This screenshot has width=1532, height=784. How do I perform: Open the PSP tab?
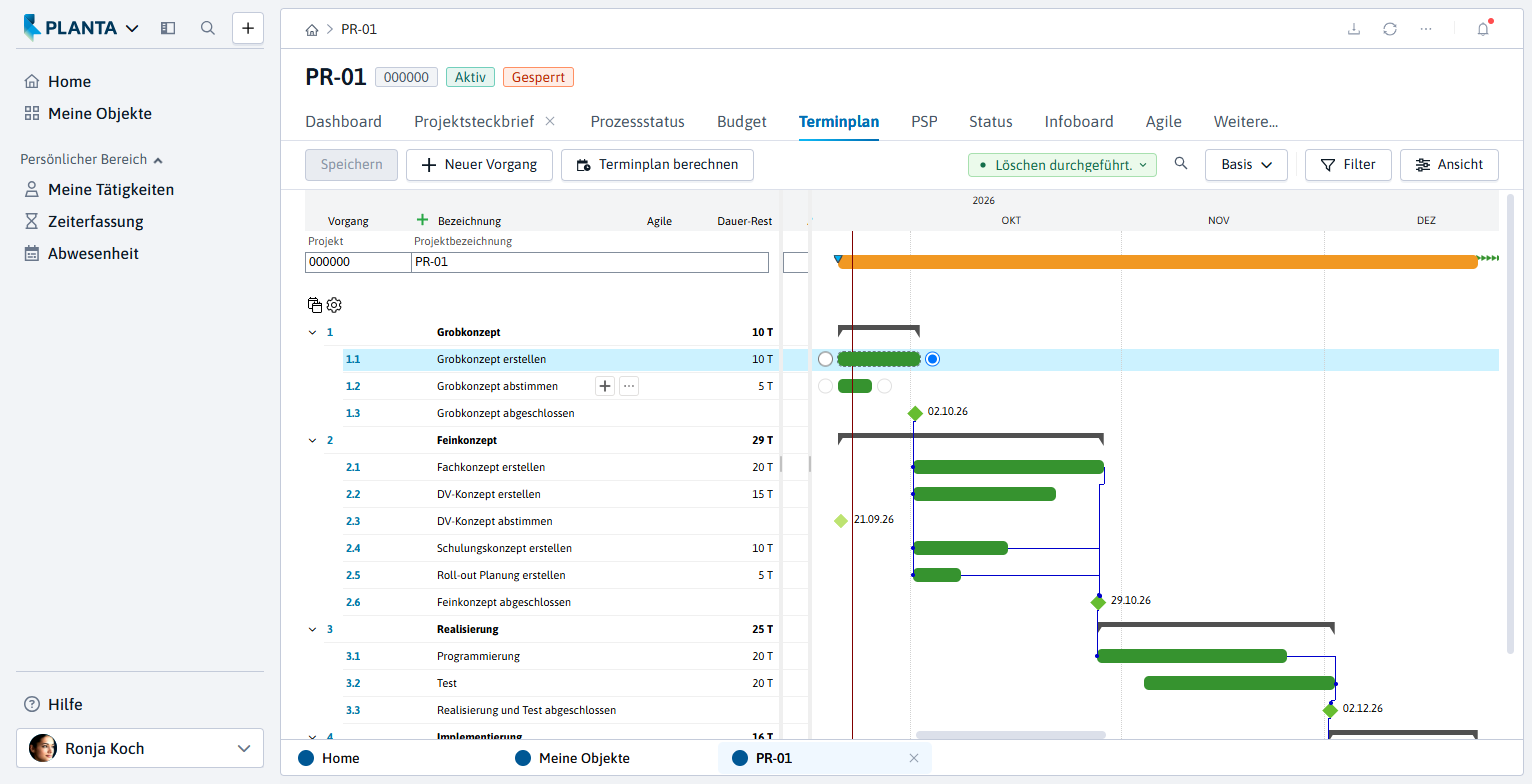[x=924, y=122]
